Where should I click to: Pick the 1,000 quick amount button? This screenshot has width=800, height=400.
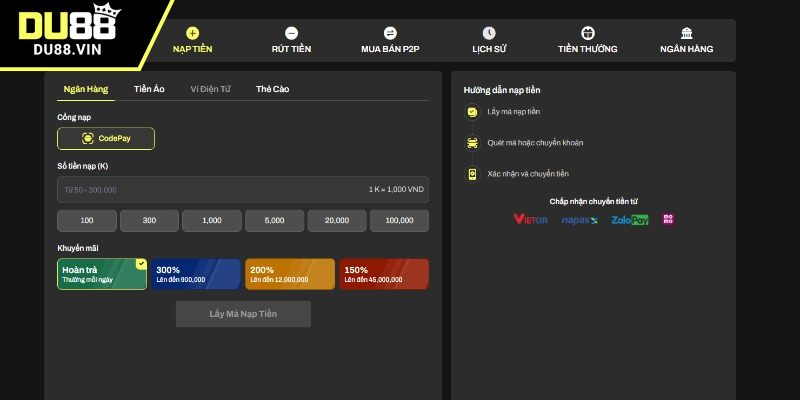click(x=211, y=221)
